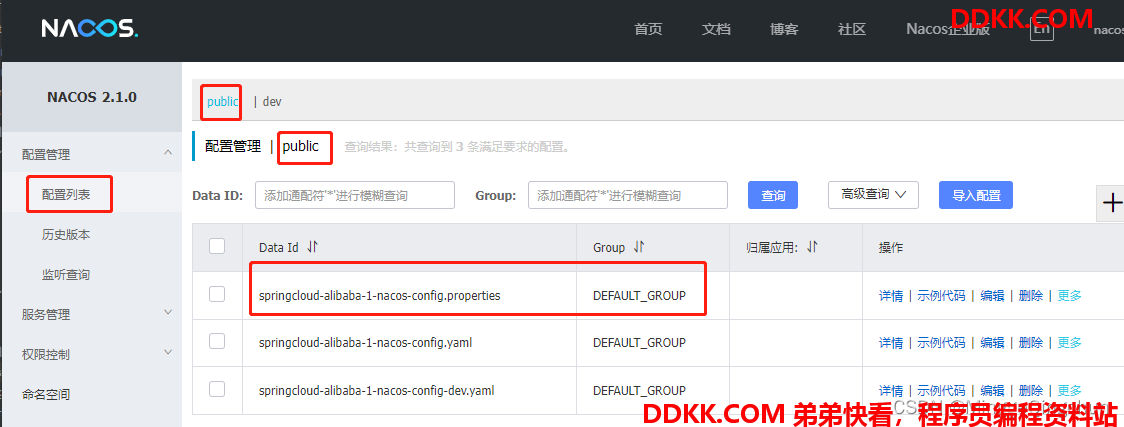Open 详情 for nacos-config-dev.yaml
The image size is (1124, 427).
point(891,390)
